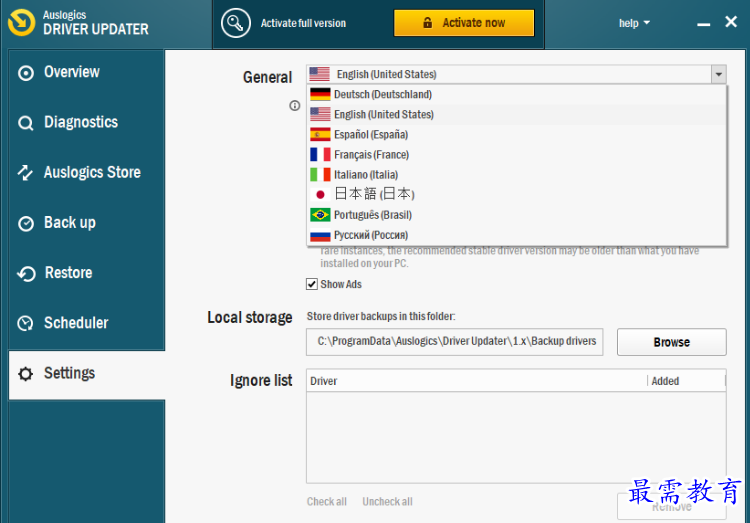Open the Diagnostics tab
This screenshot has height=523, width=750.
pos(87,123)
